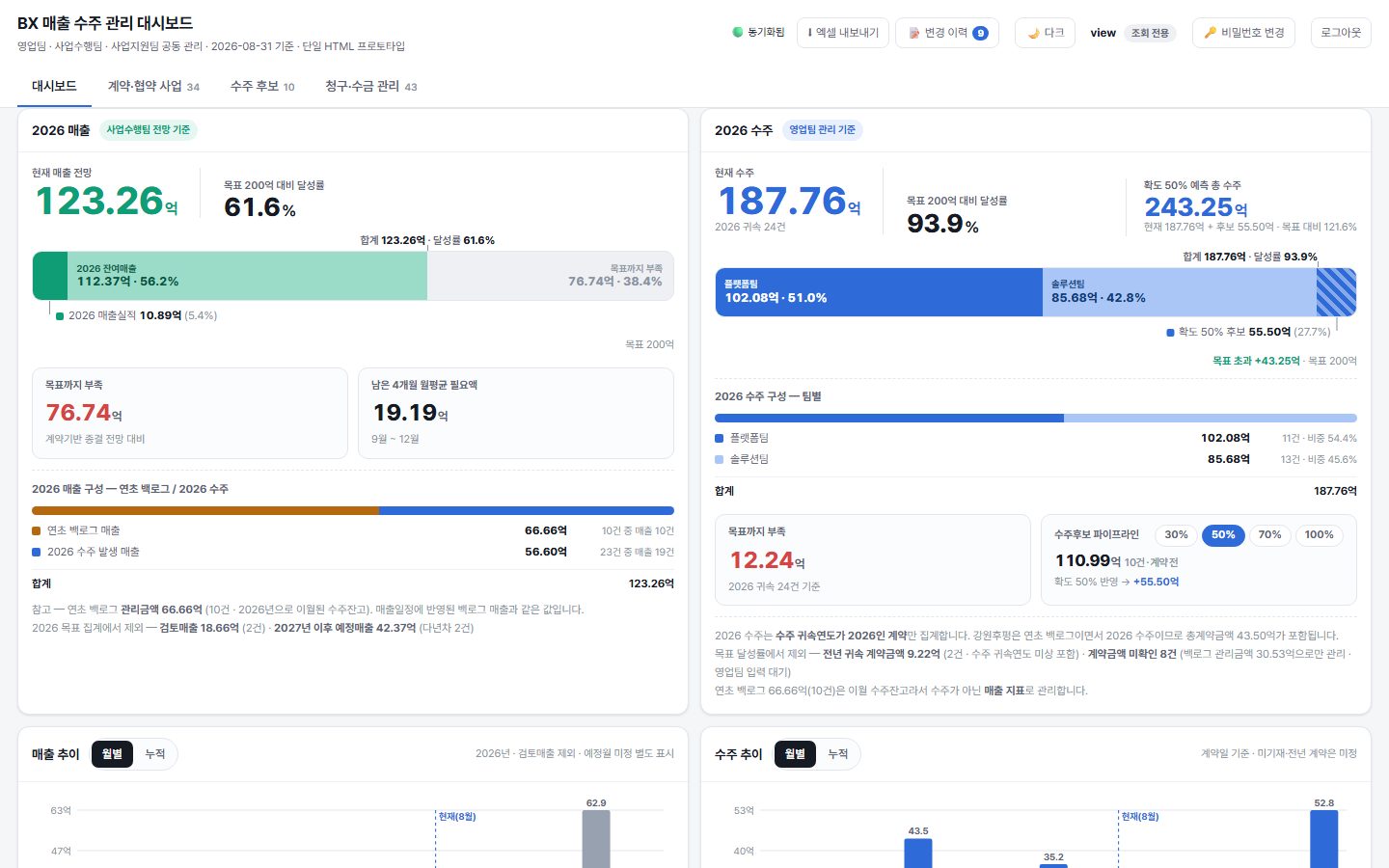Click the 사업수행팀 전망 기준 badge
This screenshot has width=1389, height=868.
coord(149,129)
